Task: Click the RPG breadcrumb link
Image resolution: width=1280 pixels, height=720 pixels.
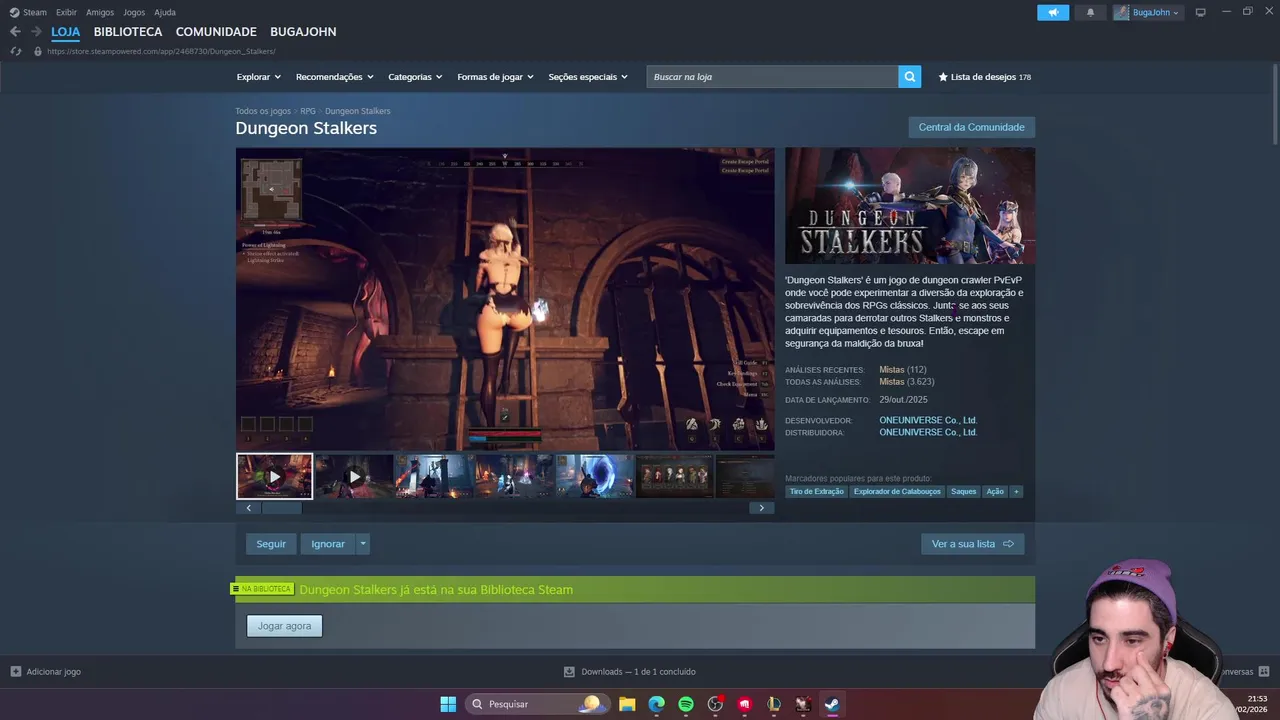Action: pos(308,111)
